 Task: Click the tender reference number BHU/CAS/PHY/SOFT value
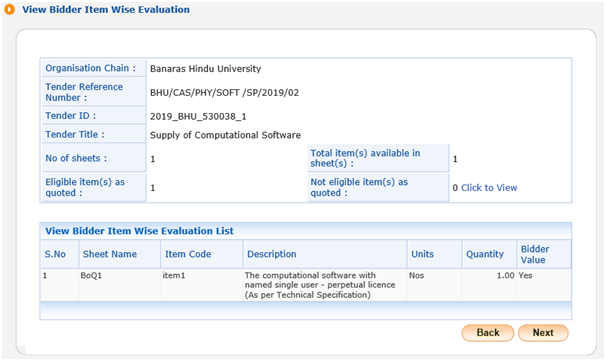pos(225,93)
